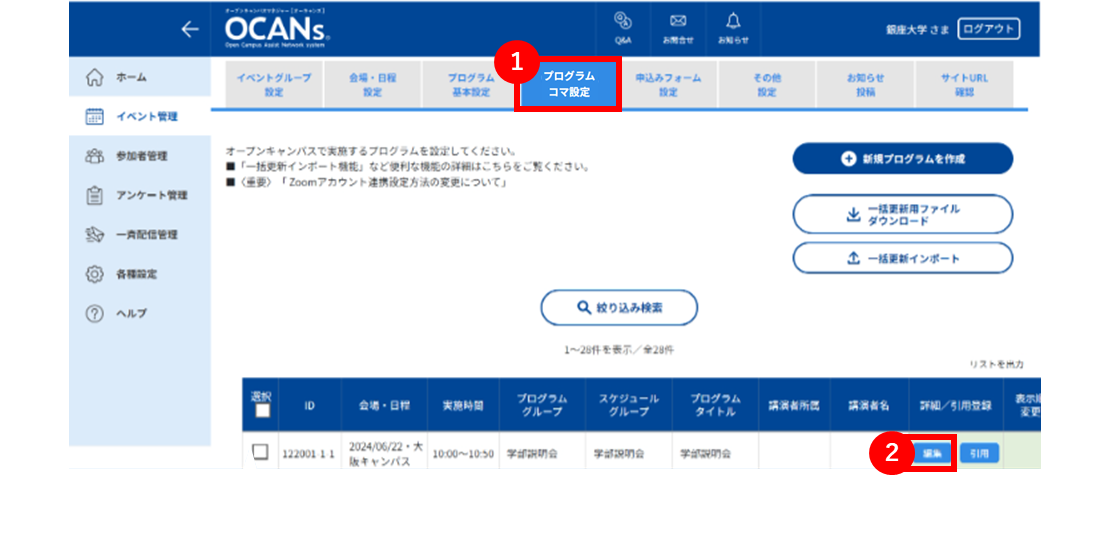Open the Q&A icon in header

click(623, 28)
